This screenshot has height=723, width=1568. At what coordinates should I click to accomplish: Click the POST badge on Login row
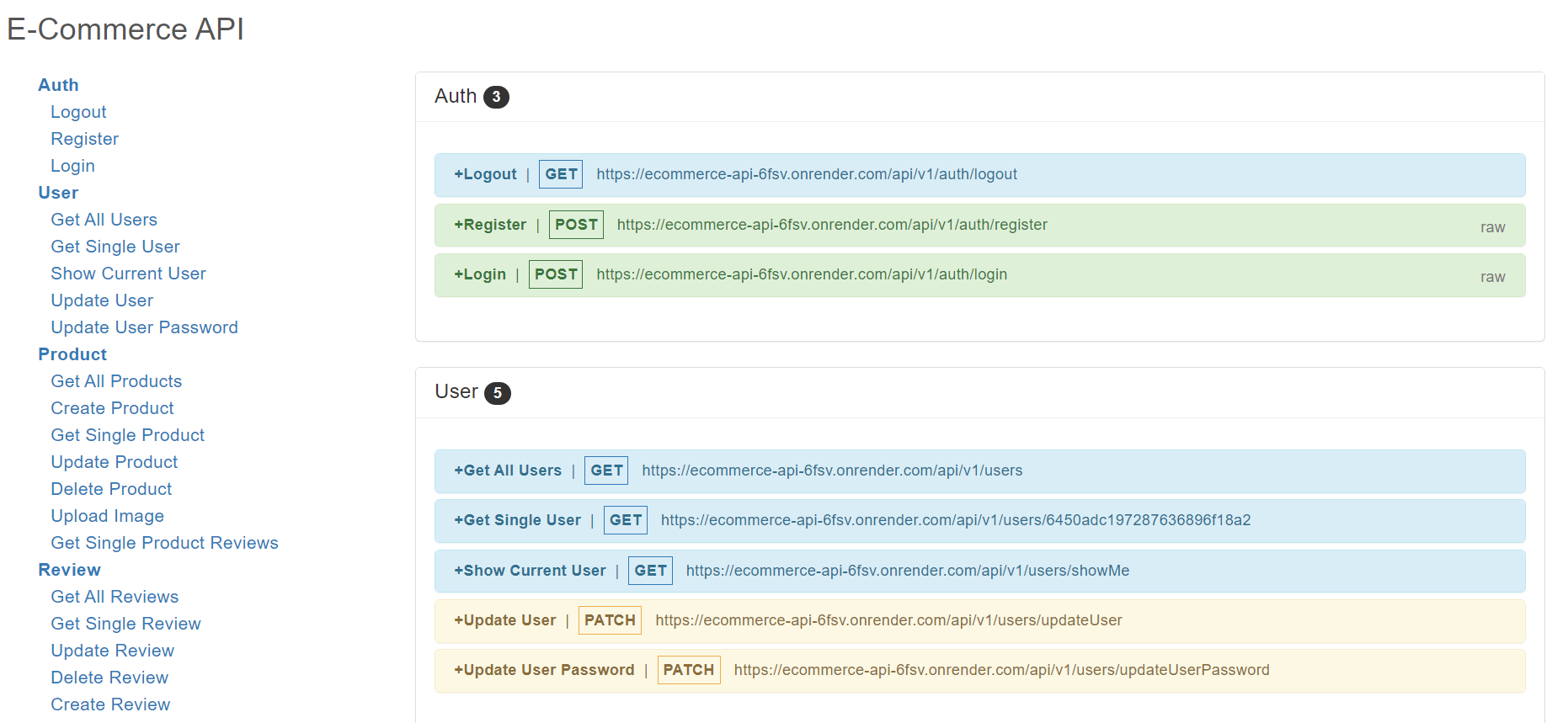point(556,274)
